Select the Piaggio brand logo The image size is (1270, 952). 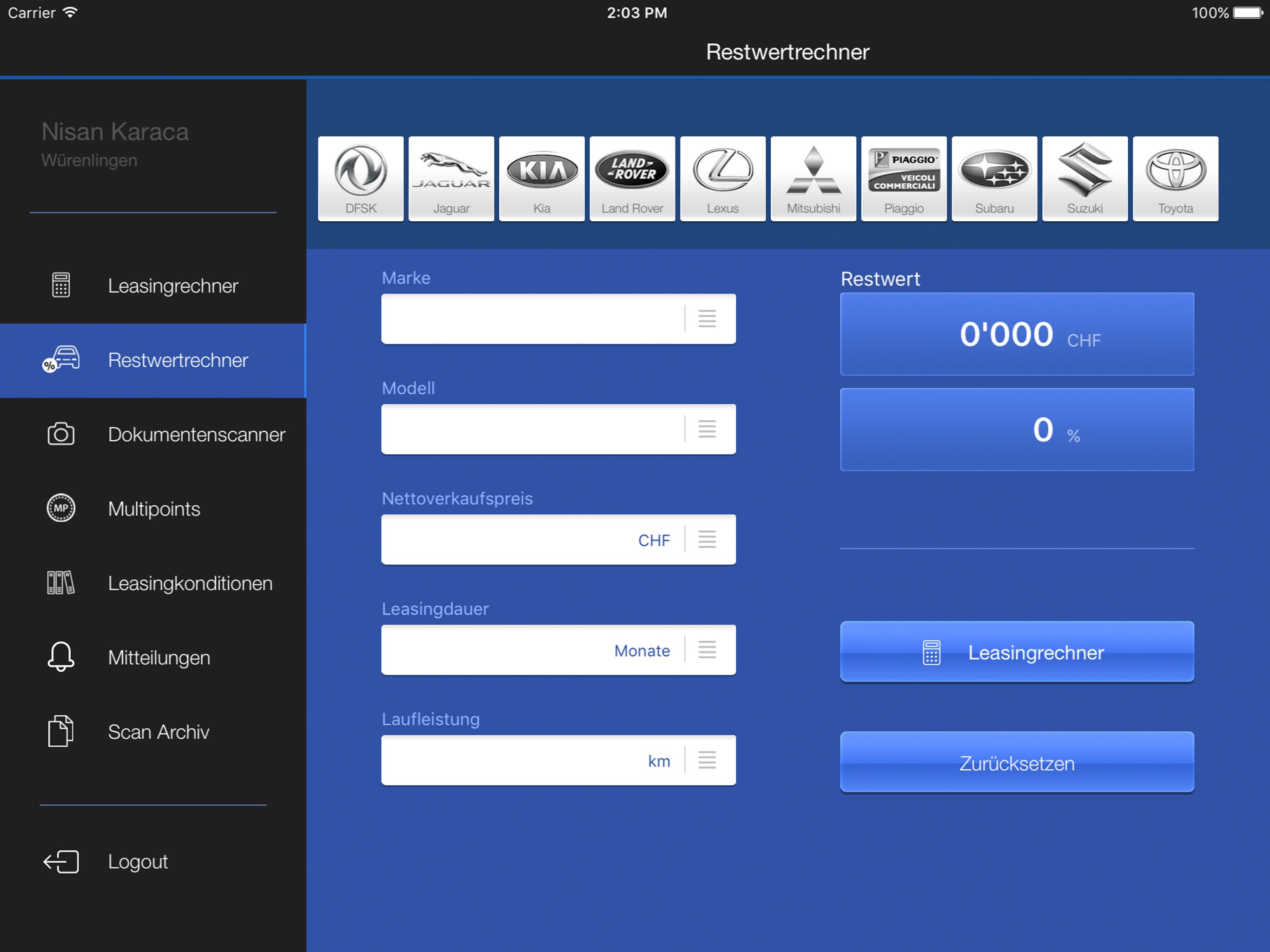pyautogui.click(x=904, y=178)
